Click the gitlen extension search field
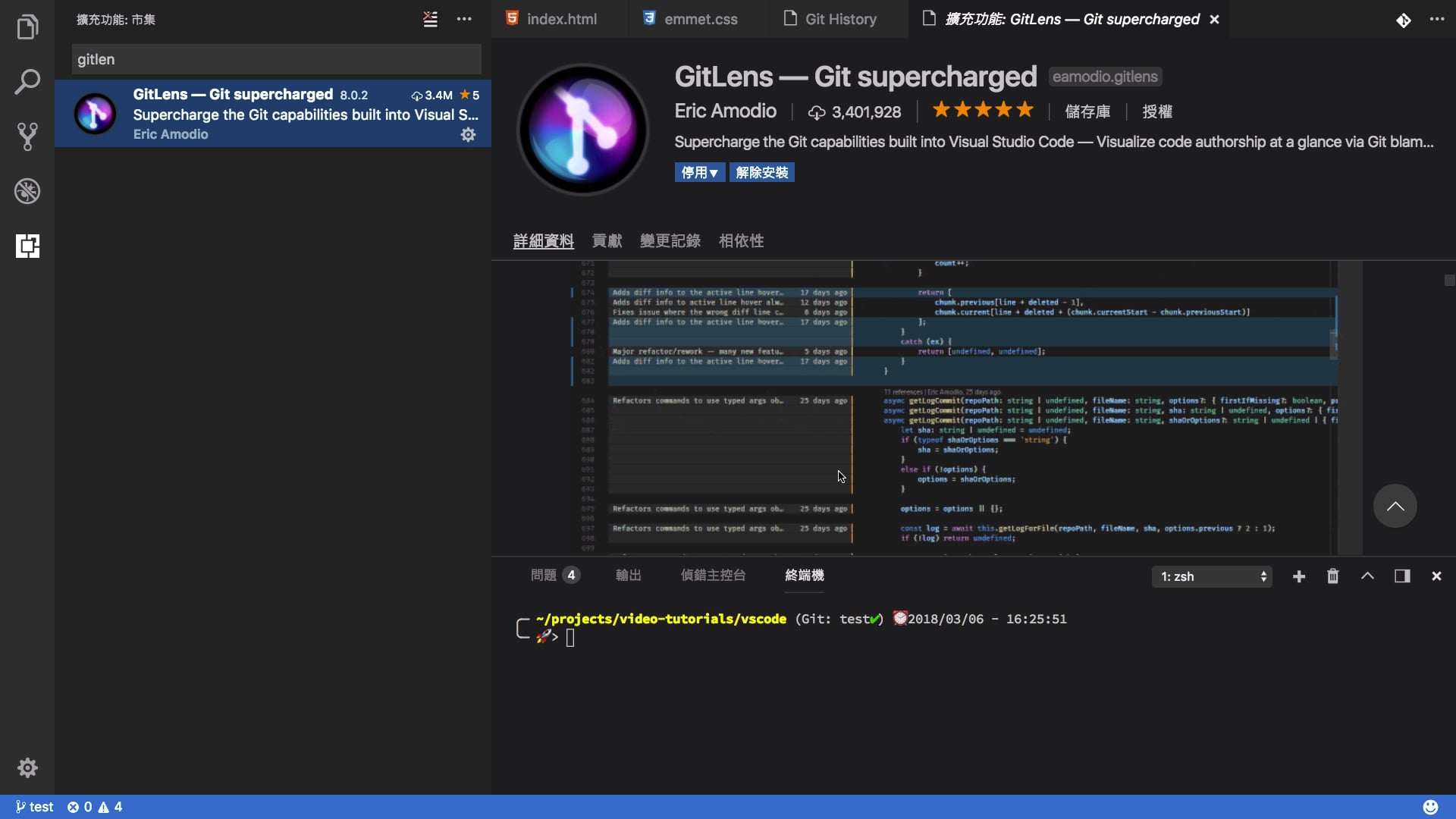1456x819 pixels. click(x=276, y=59)
